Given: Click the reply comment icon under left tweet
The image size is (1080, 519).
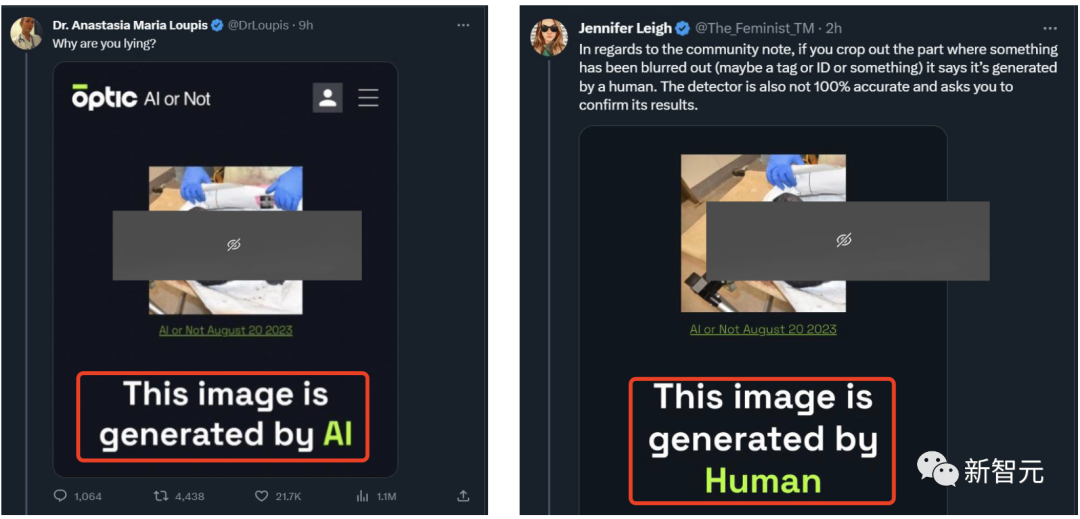Looking at the screenshot, I should tap(61, 496).
